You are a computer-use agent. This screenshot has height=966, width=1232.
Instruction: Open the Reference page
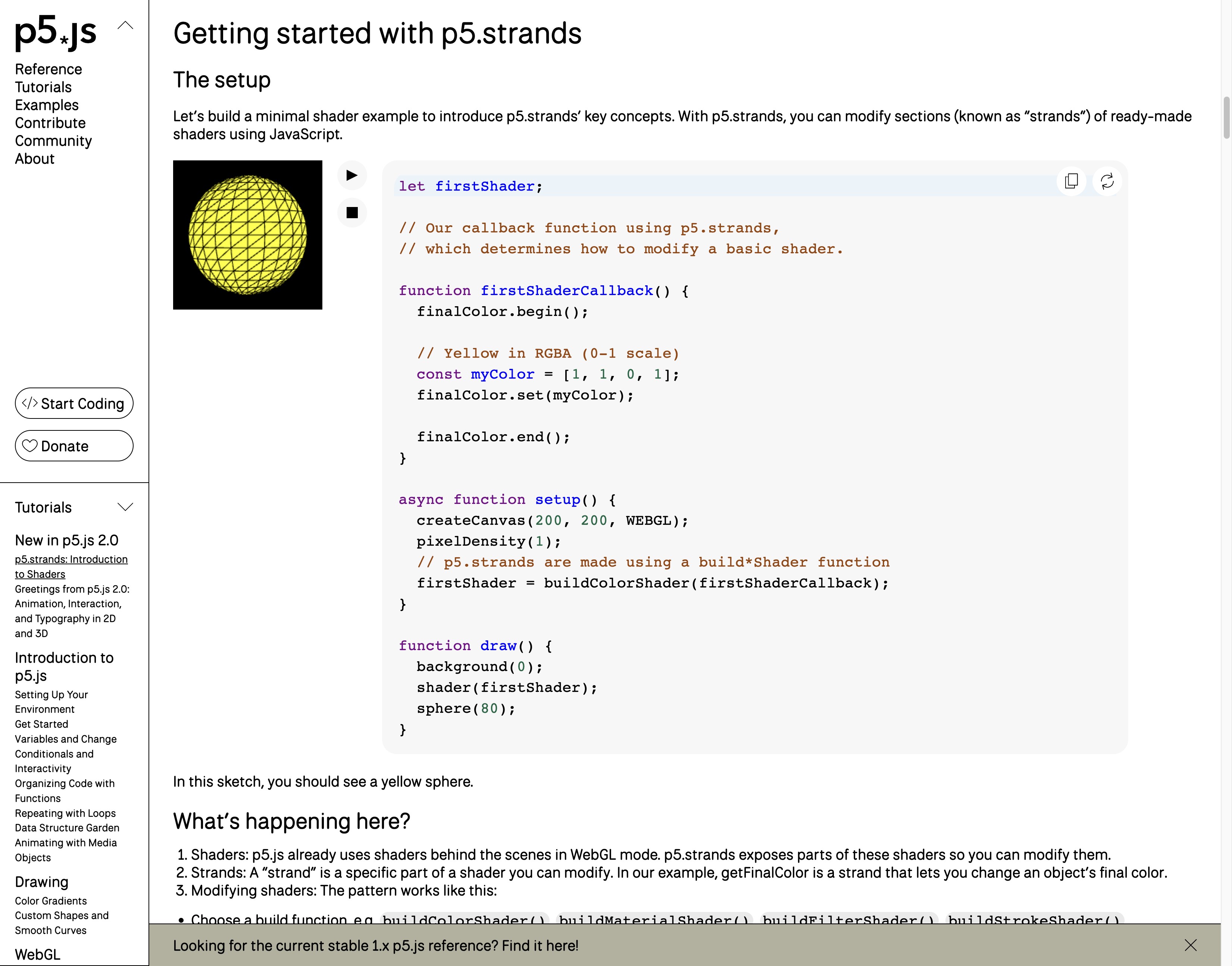coord(49,69)
